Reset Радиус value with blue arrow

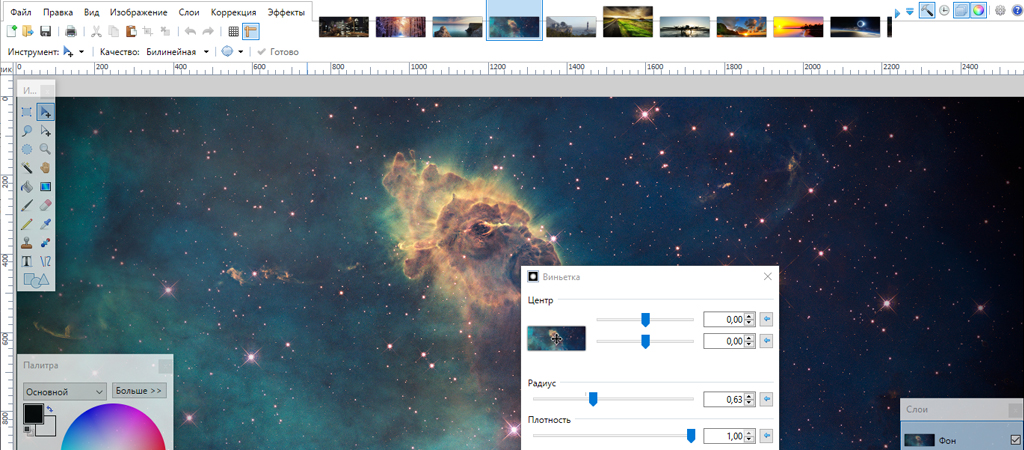pyautogui.click(x=767, y=398)
